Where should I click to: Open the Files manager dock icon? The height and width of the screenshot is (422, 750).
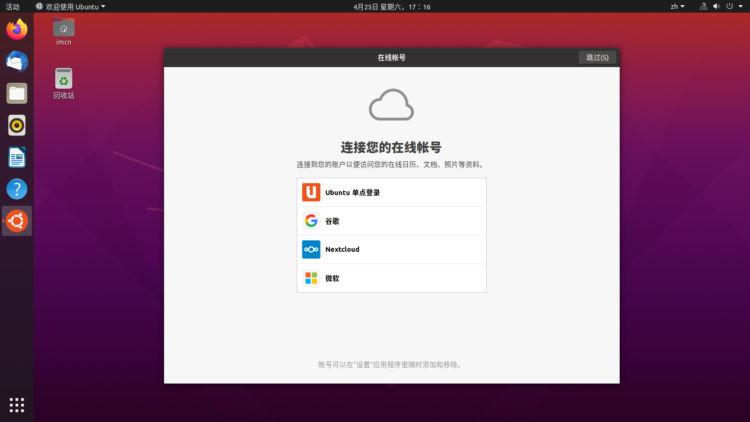point(17,93)
